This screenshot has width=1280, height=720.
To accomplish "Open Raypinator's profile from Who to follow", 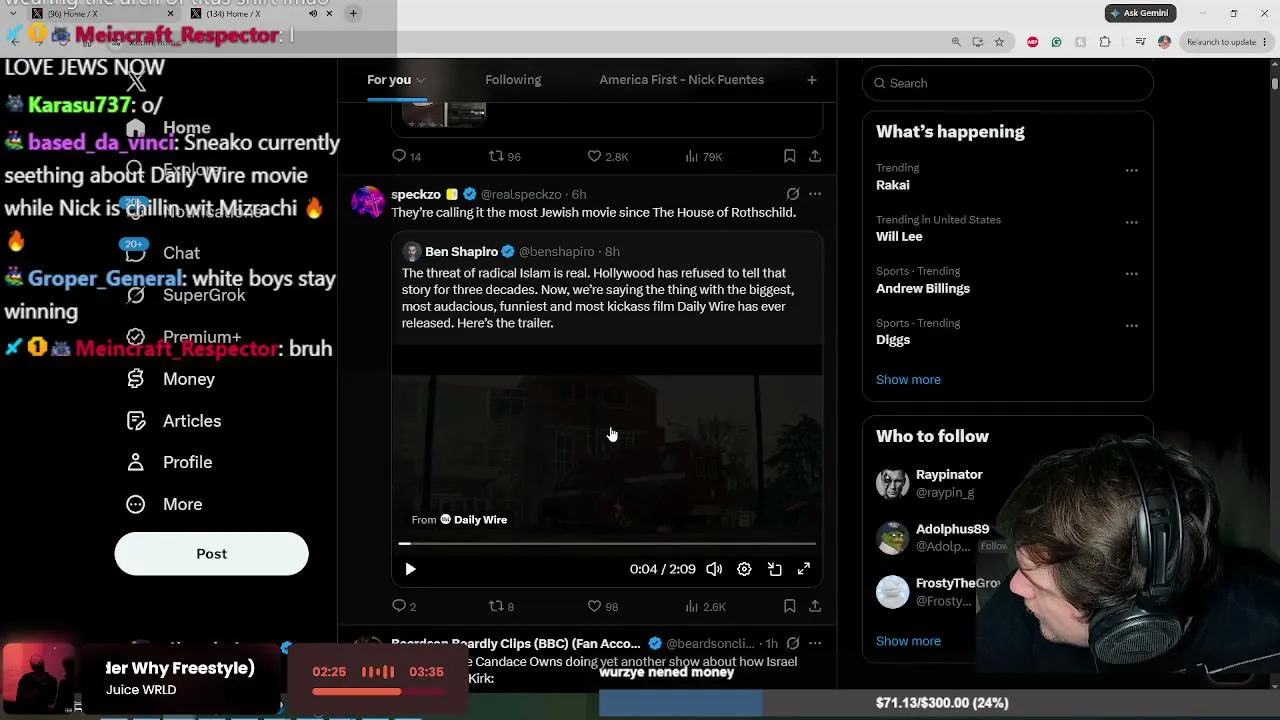I will (949, 475).
